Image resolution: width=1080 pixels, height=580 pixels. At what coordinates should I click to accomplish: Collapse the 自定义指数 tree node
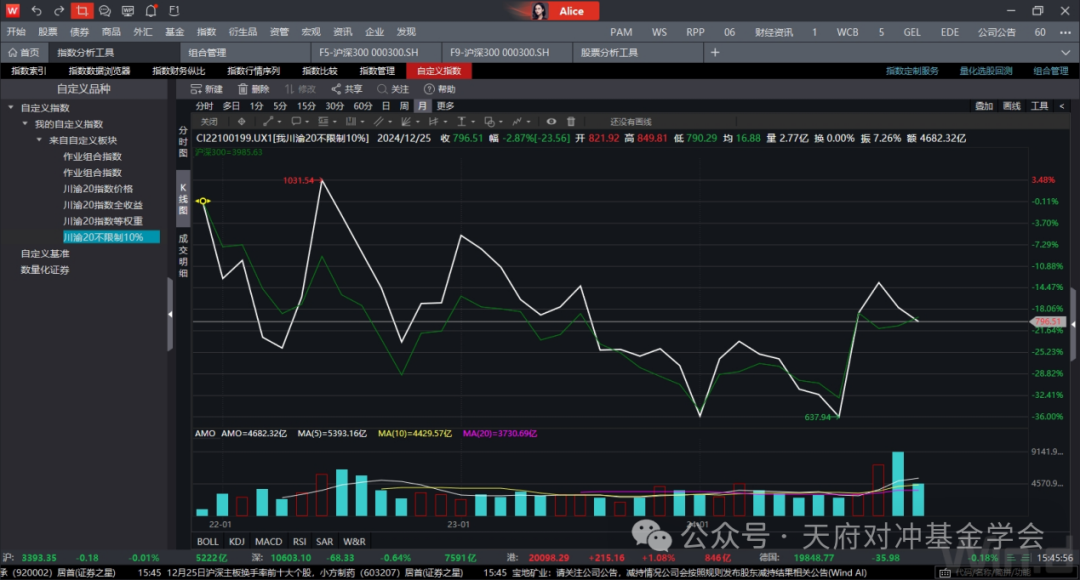pyautogui.click(x=10, y=108)
